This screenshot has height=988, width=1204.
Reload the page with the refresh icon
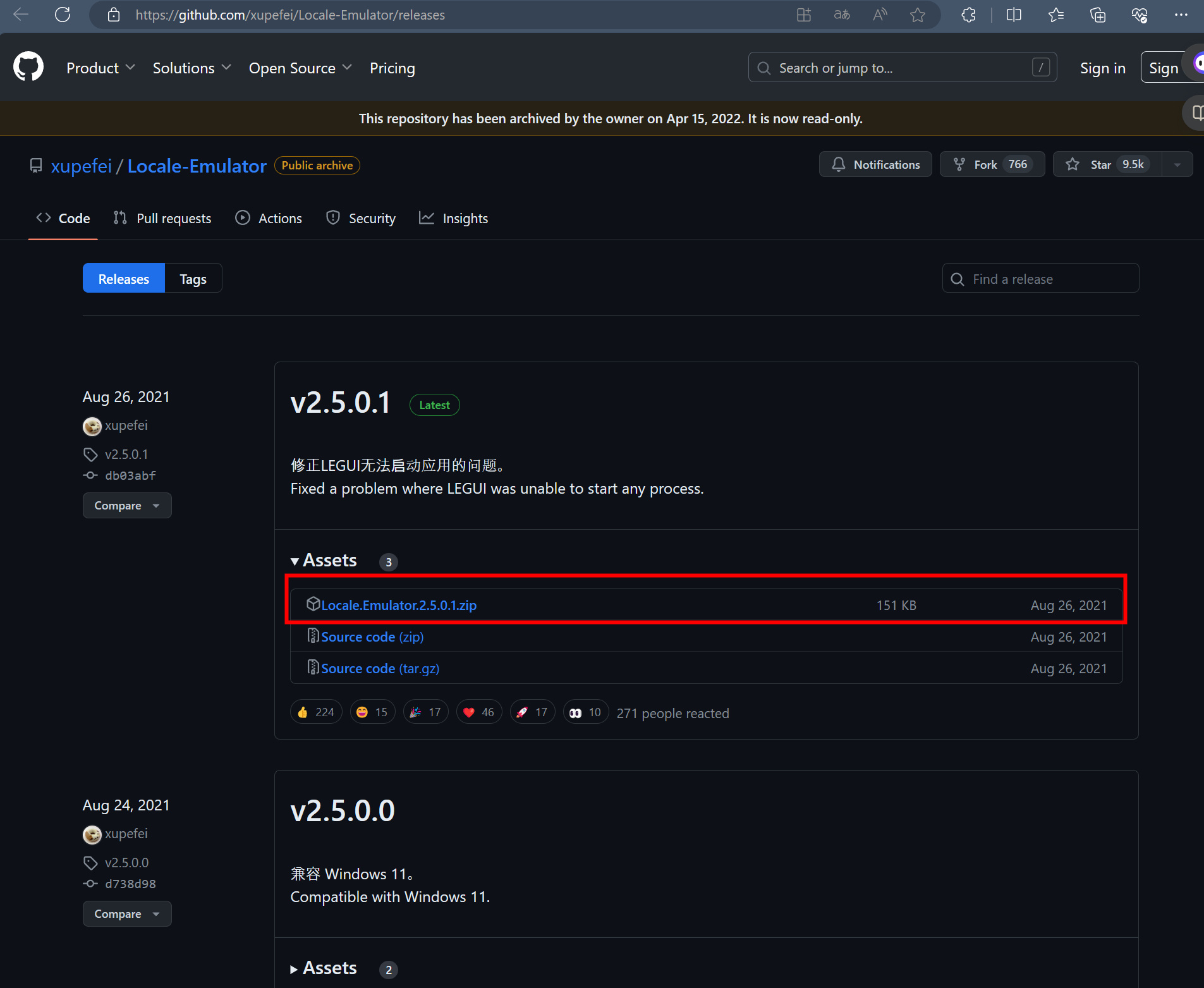click(63, 15)
